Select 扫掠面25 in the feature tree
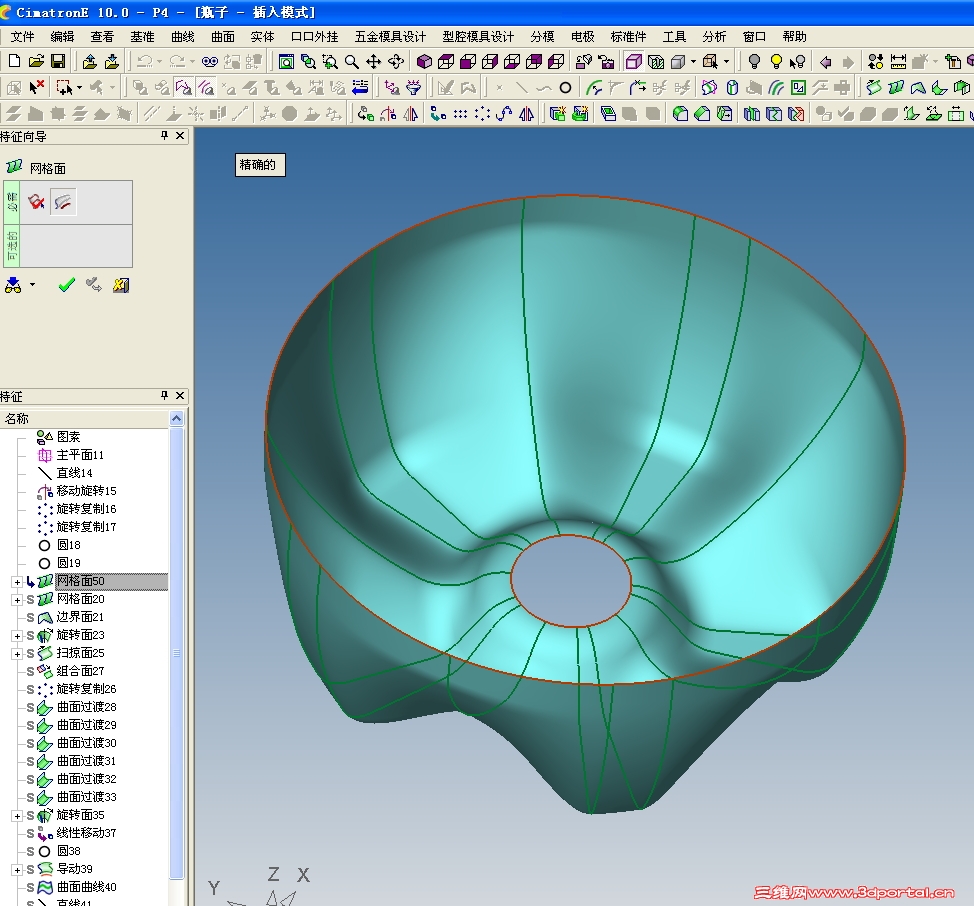This screenshot has height=906, width=974. [x=80, y=653]
